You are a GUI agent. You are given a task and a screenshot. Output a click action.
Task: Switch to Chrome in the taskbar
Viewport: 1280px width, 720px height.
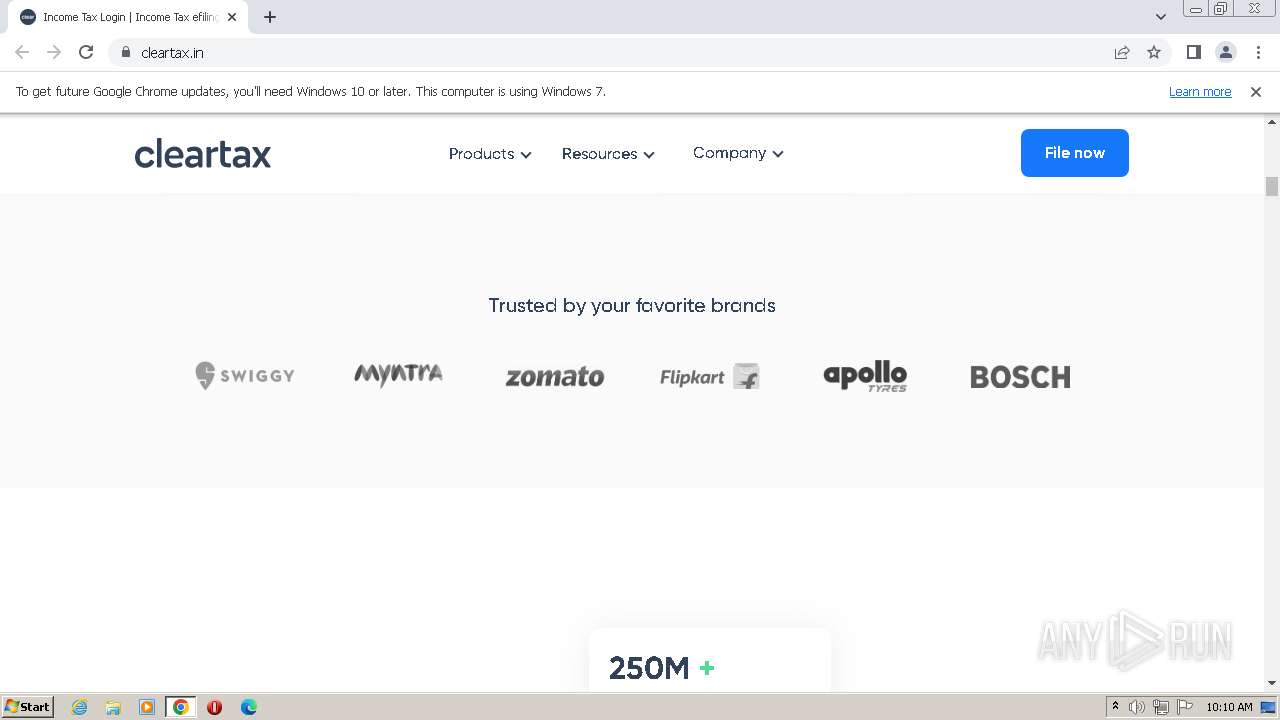tap(181, 707)
